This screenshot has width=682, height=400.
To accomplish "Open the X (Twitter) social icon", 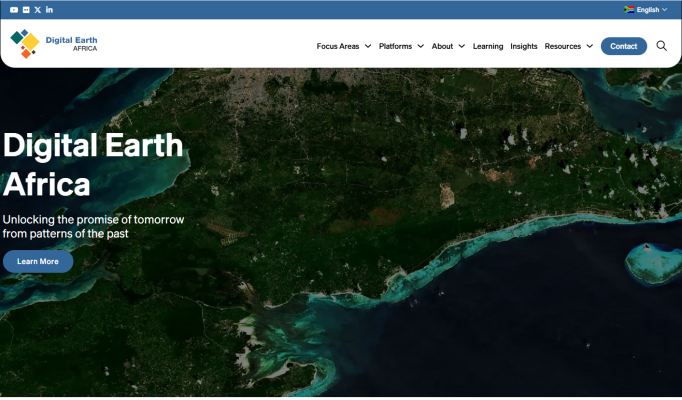I will tap(38, 10).
